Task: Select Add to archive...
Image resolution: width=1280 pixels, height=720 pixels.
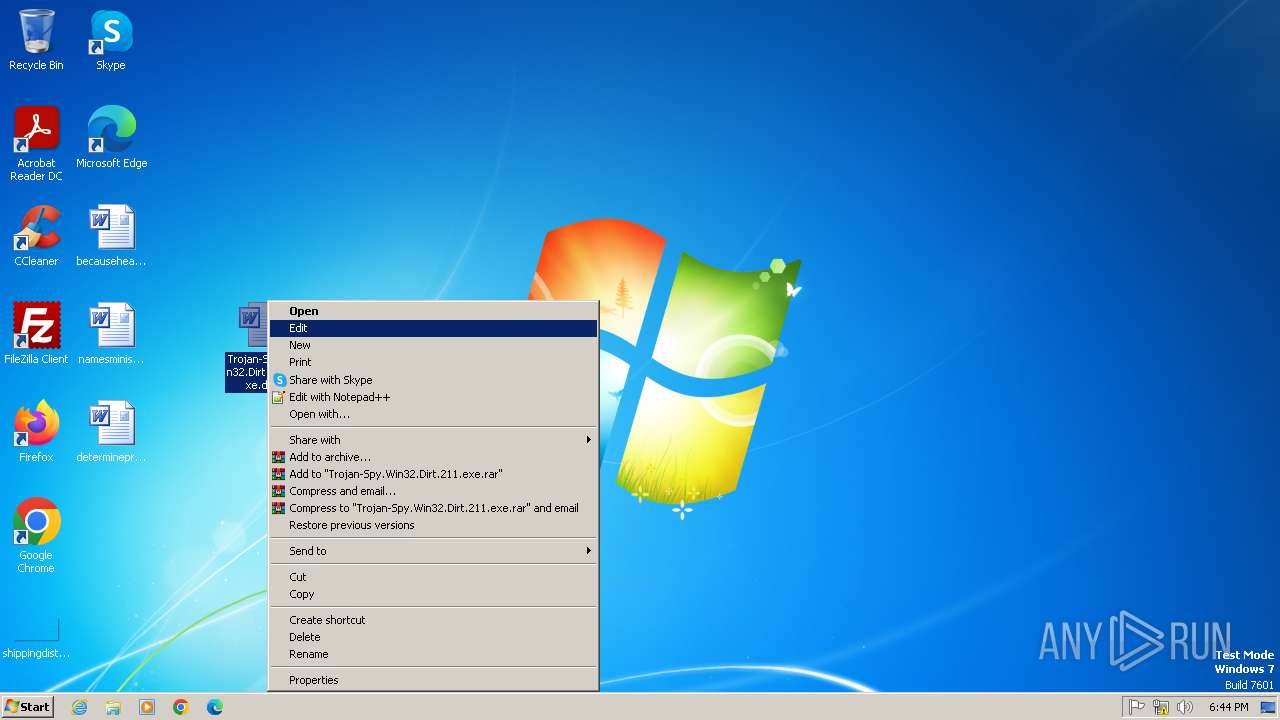Action: (433, 457)
